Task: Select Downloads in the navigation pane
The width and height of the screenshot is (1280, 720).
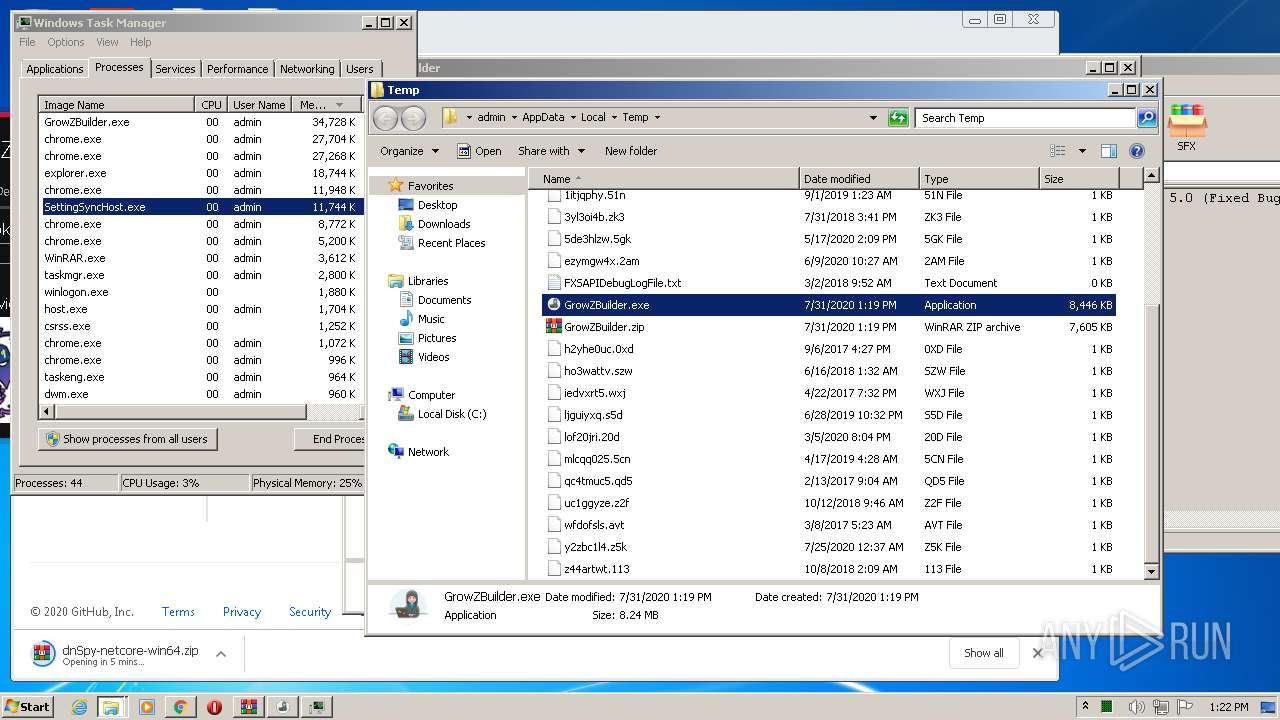Action: point(444,224)
